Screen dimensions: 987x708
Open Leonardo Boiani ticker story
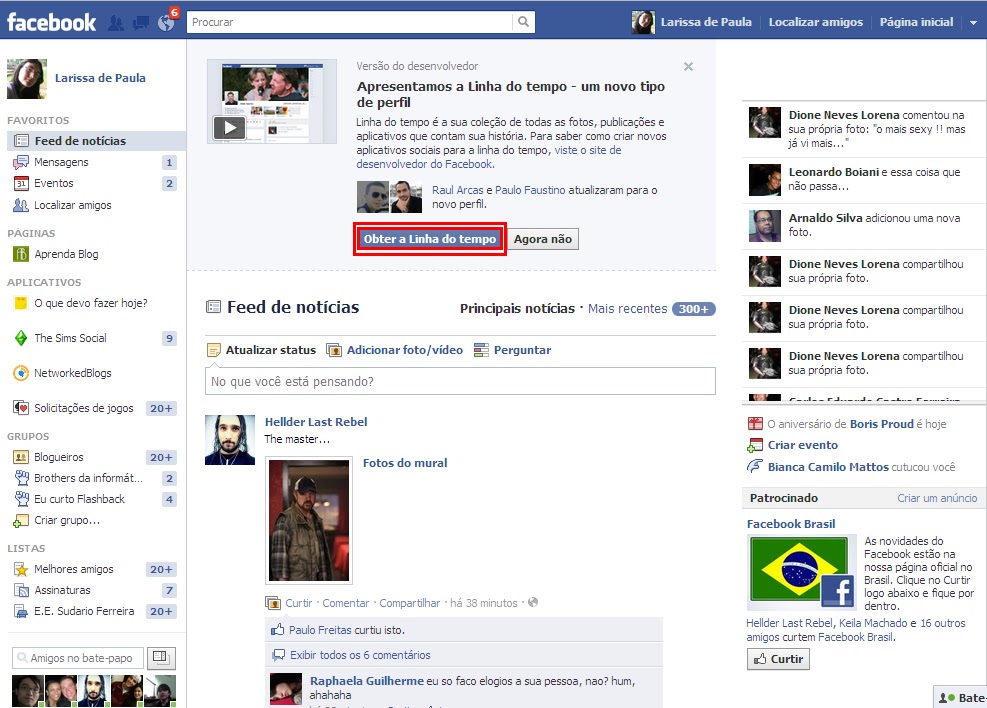(864, 179)
